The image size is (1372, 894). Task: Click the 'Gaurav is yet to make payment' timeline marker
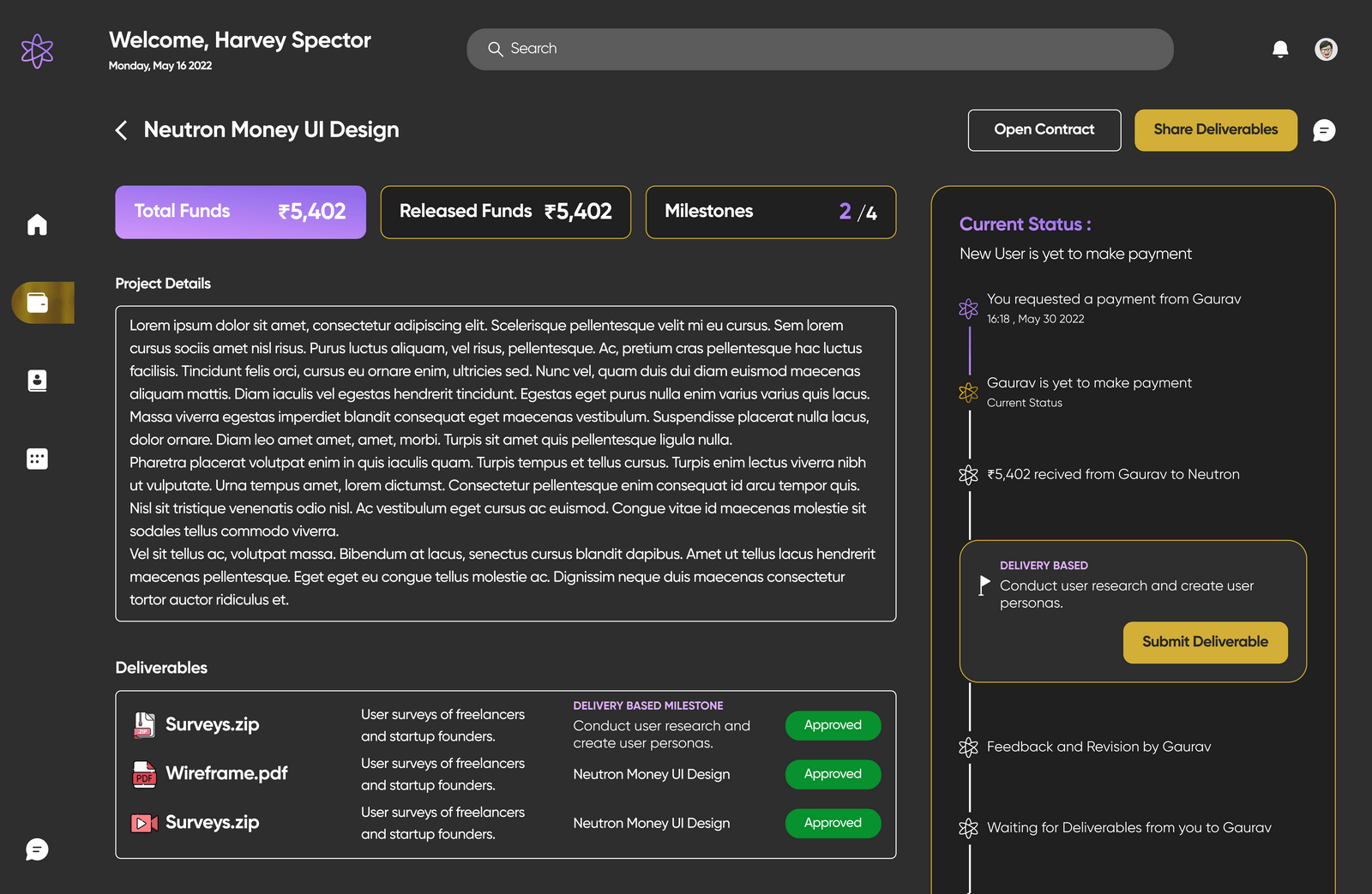[968, 393]
